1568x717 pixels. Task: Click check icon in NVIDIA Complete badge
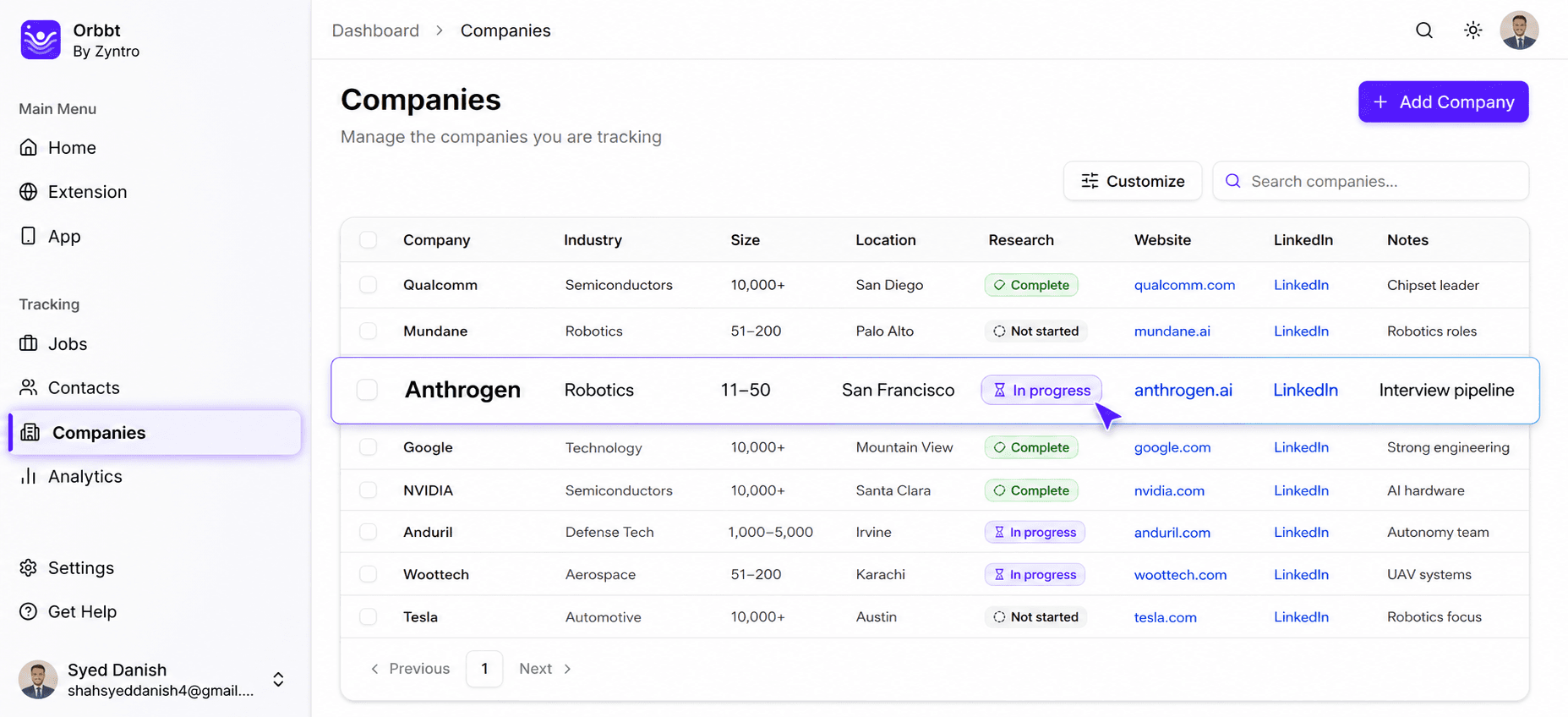click(x=999, y=490)
